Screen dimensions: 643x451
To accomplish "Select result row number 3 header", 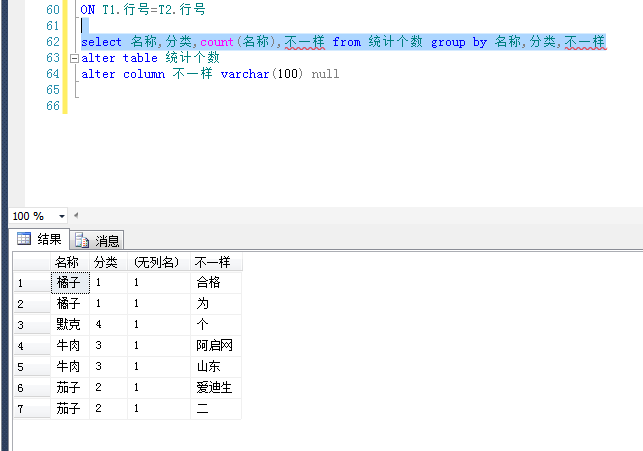I will point(32,325).
